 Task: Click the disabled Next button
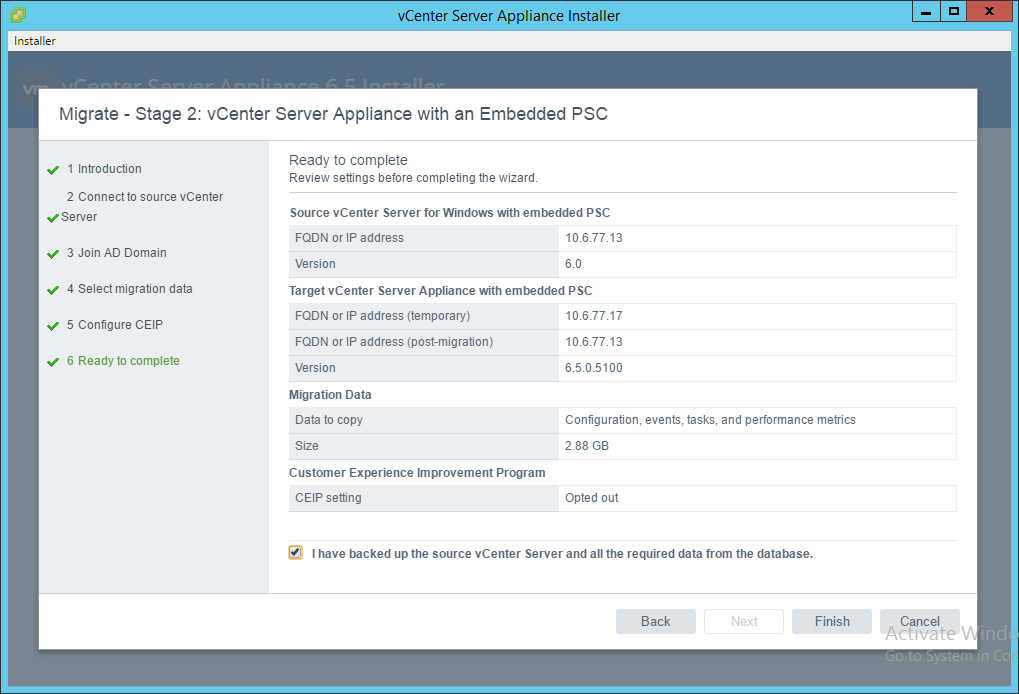tap(743, 621)
